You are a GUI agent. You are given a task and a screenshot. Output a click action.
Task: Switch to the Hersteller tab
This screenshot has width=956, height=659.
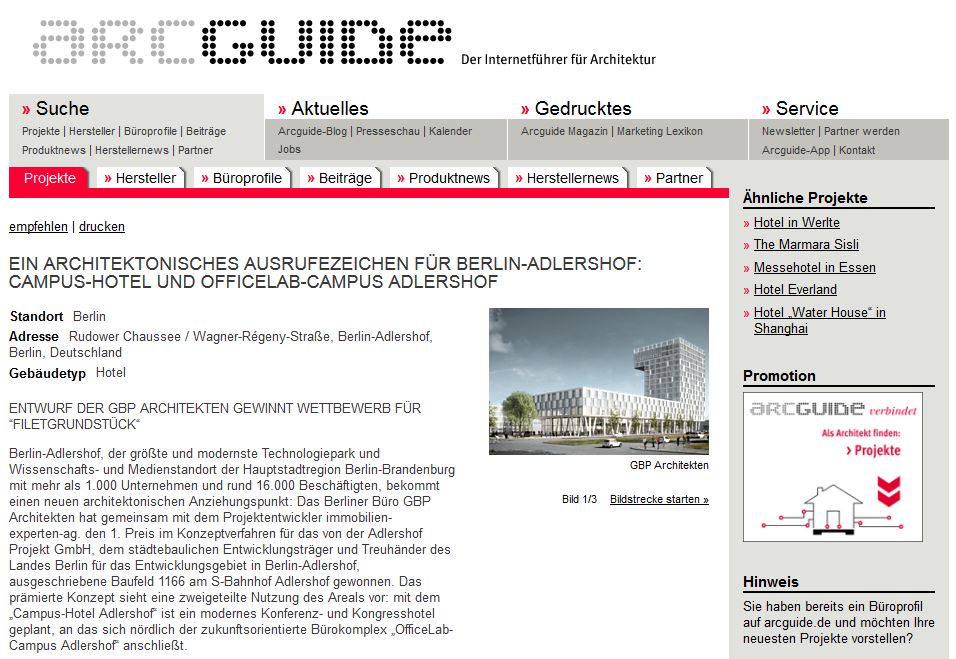click(x=141, y=178)
